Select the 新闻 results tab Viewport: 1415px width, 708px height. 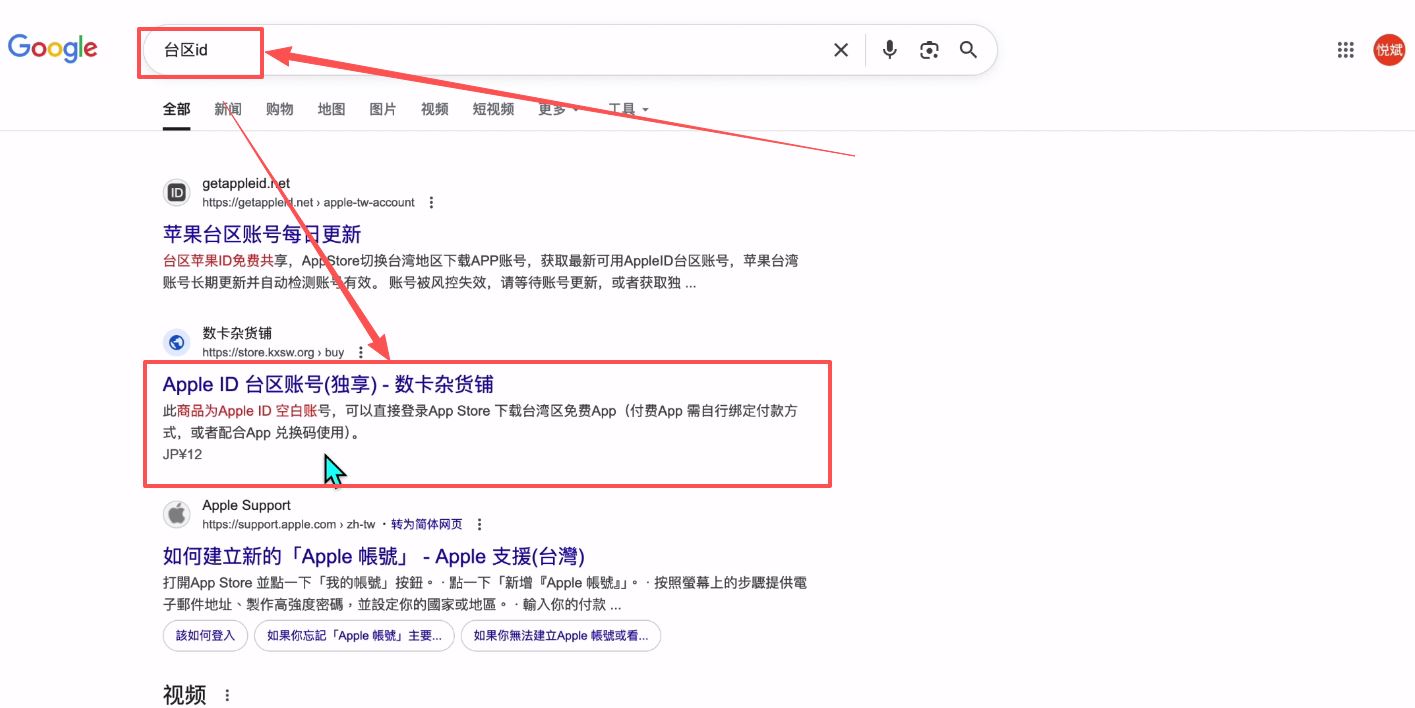pyautogui.click(x=227, y=110)
